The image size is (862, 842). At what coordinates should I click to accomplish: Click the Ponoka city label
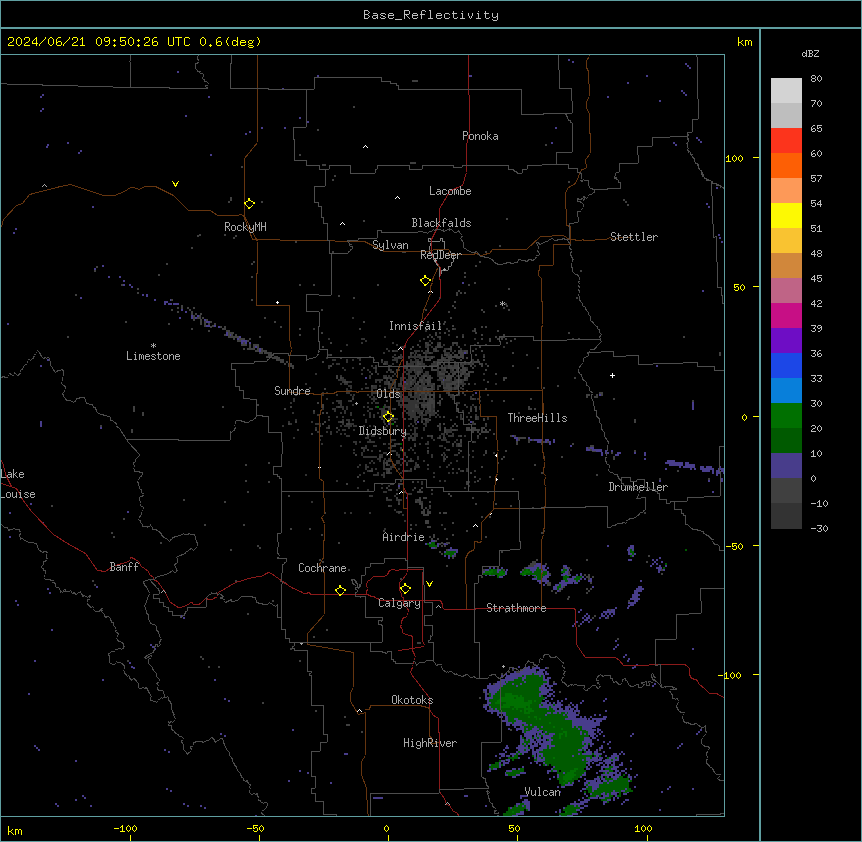coord(480,136)
